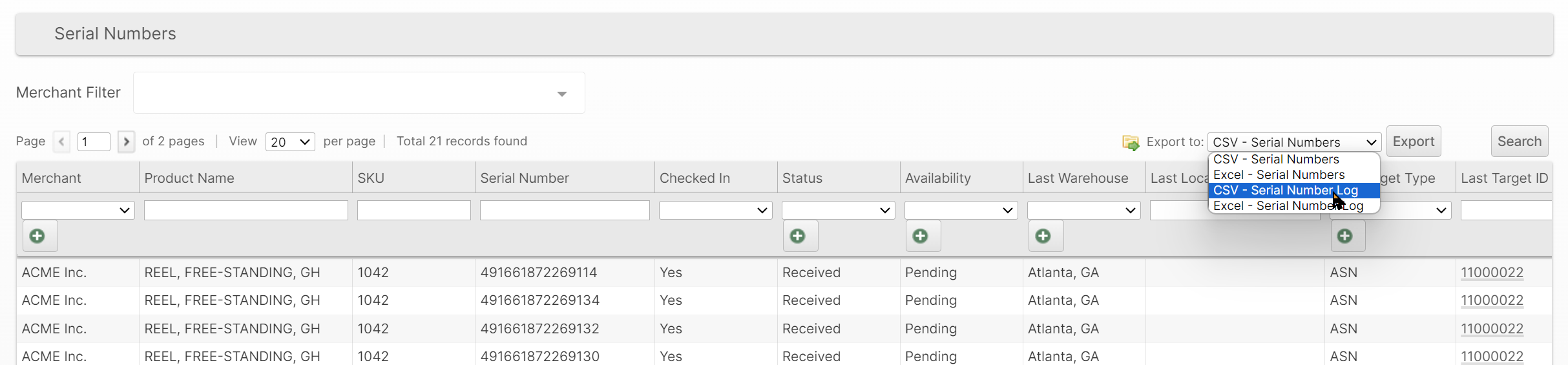Screen dimensions: 1568x365
Task: Click green plus icon under Status filter
Action: (x=798, y=236)
